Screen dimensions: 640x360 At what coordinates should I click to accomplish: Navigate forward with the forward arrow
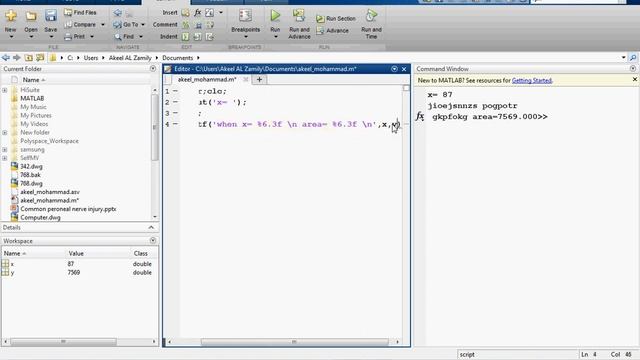point(17,58)
